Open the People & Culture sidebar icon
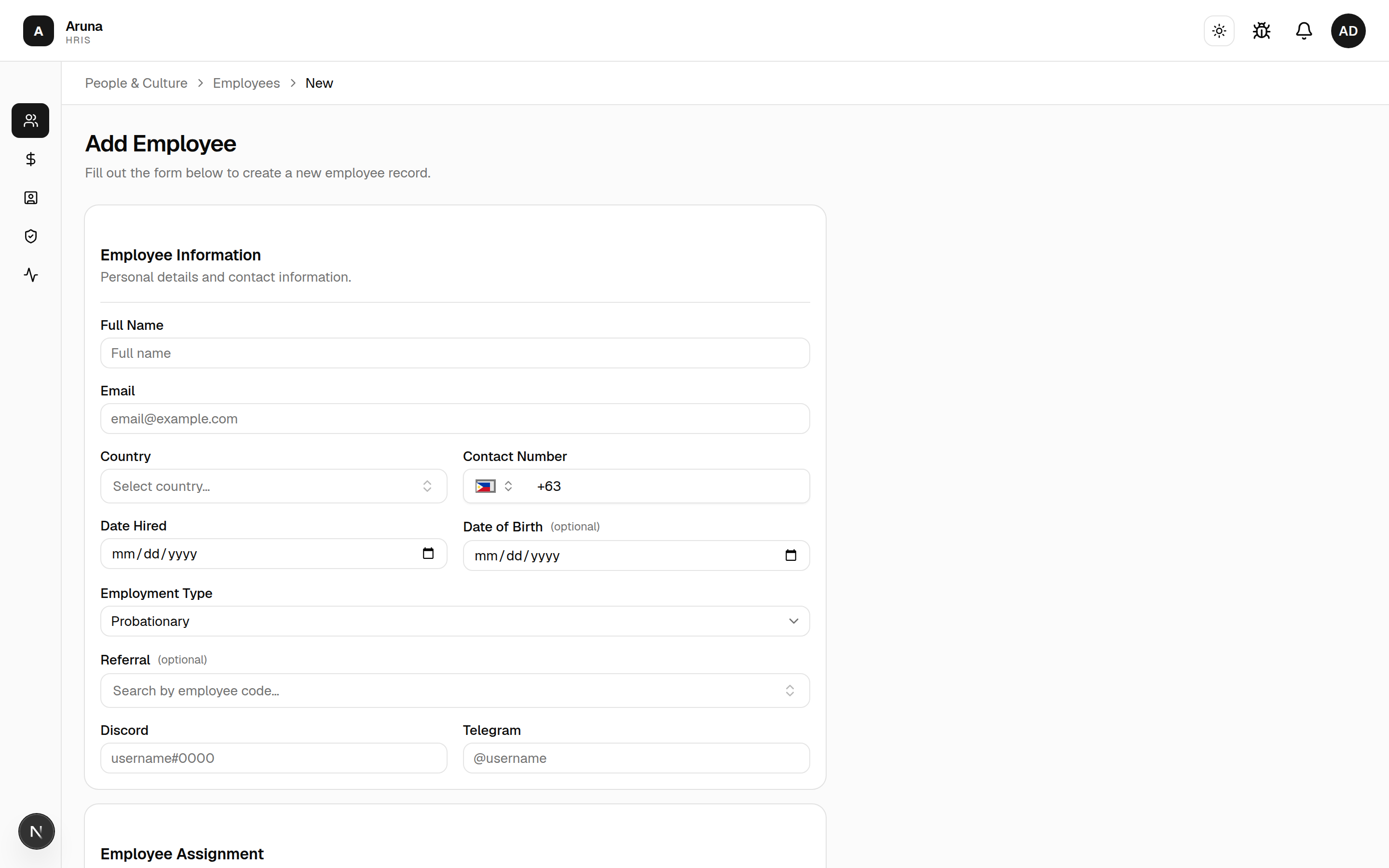Image resolution: width=1389 pixels, height=868 pixels. coord(30,121)
